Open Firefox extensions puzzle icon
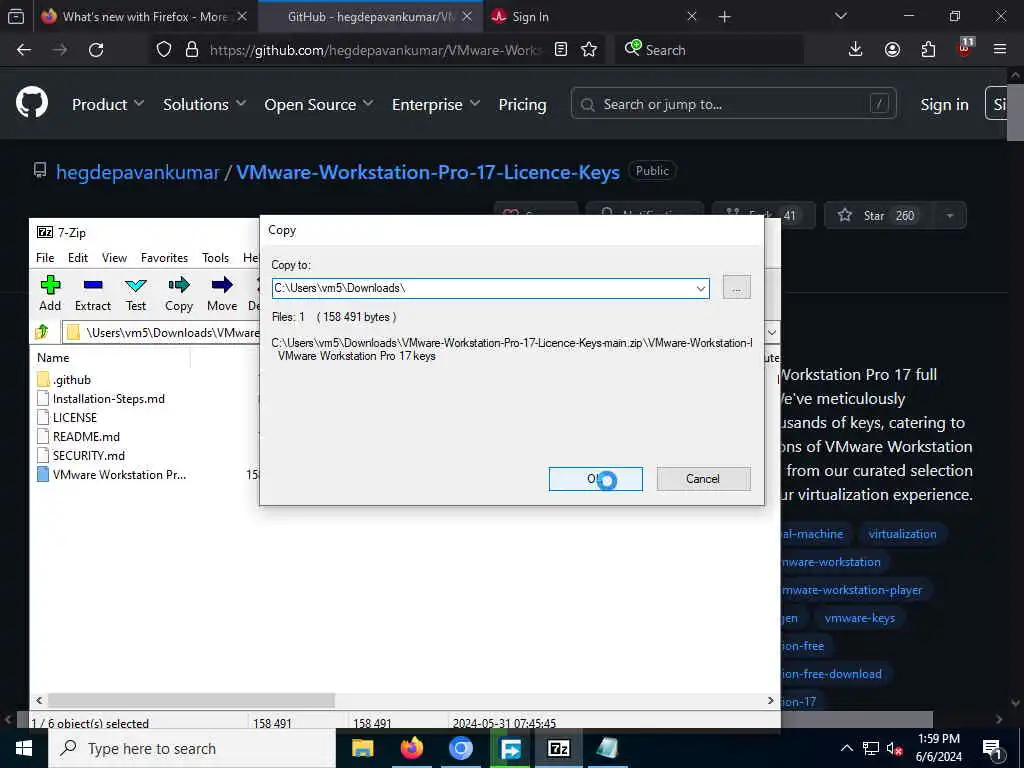The width and height of the screenshot is (1024, 768). tap(928, 50)
